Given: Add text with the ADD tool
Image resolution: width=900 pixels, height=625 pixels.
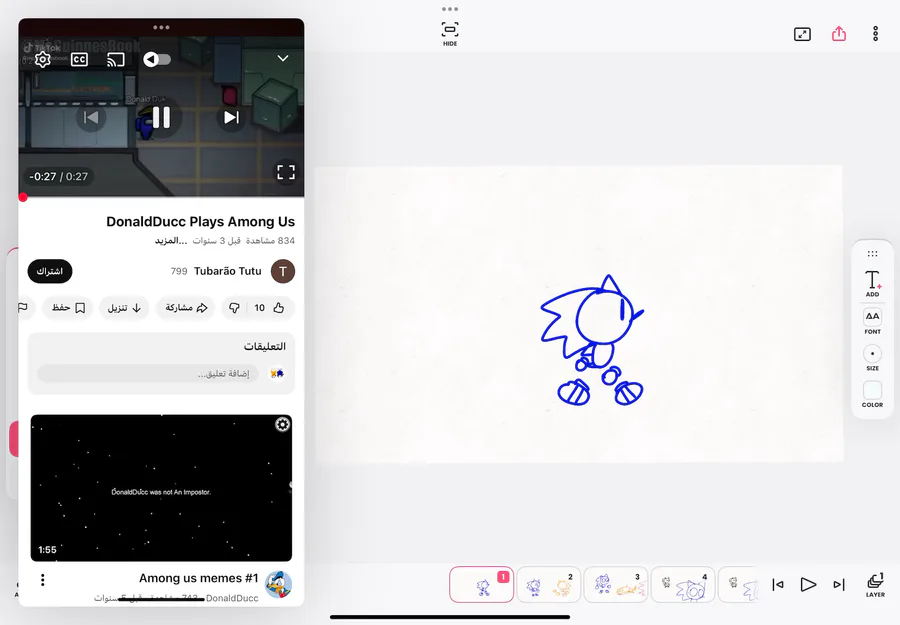Looking at the screenshot, I should coord(872,284).
